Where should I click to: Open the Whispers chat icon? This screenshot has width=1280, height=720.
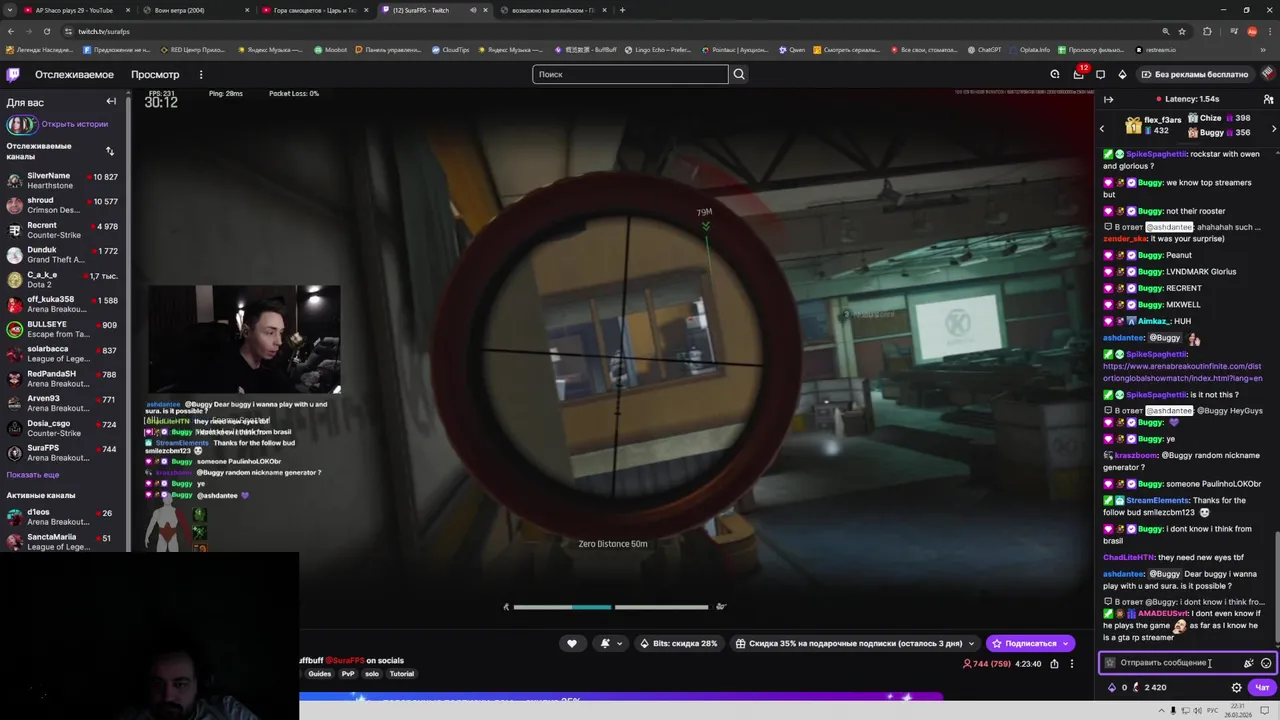coord(1100,74)
